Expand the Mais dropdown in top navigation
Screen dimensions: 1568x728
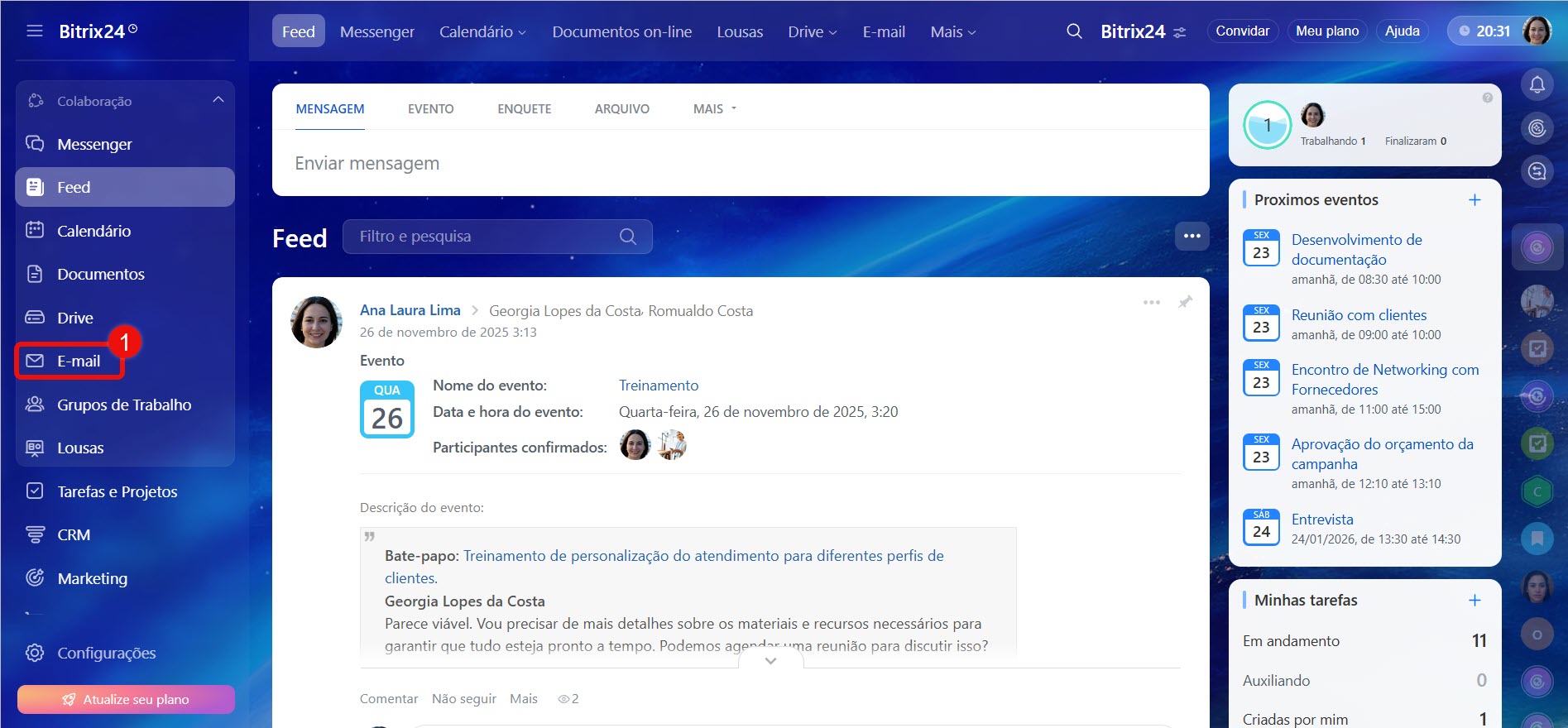point(952,31)
